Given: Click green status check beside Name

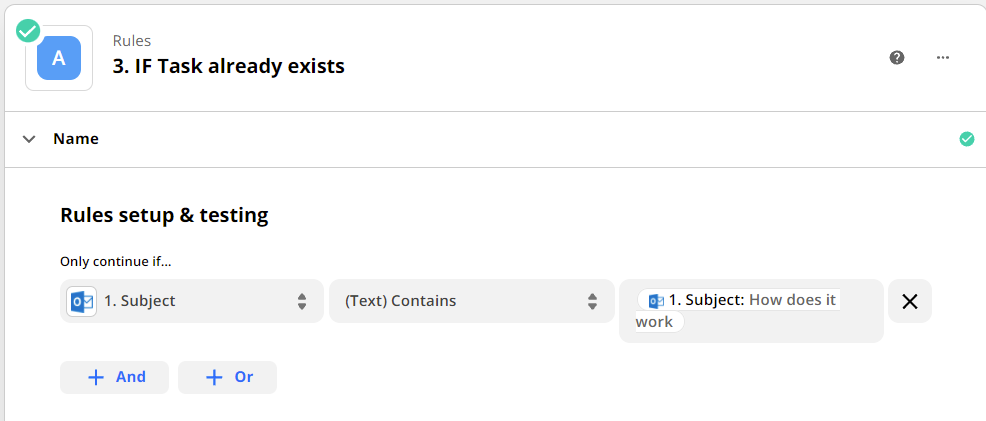Looking at the screenshot, I should coord(967,139).
